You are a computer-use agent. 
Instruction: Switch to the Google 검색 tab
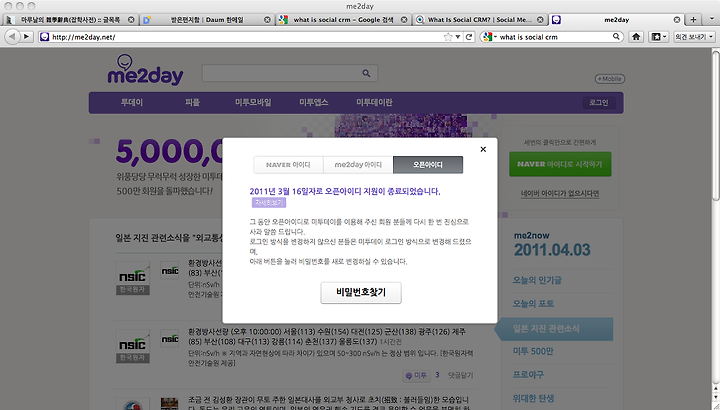343,20
